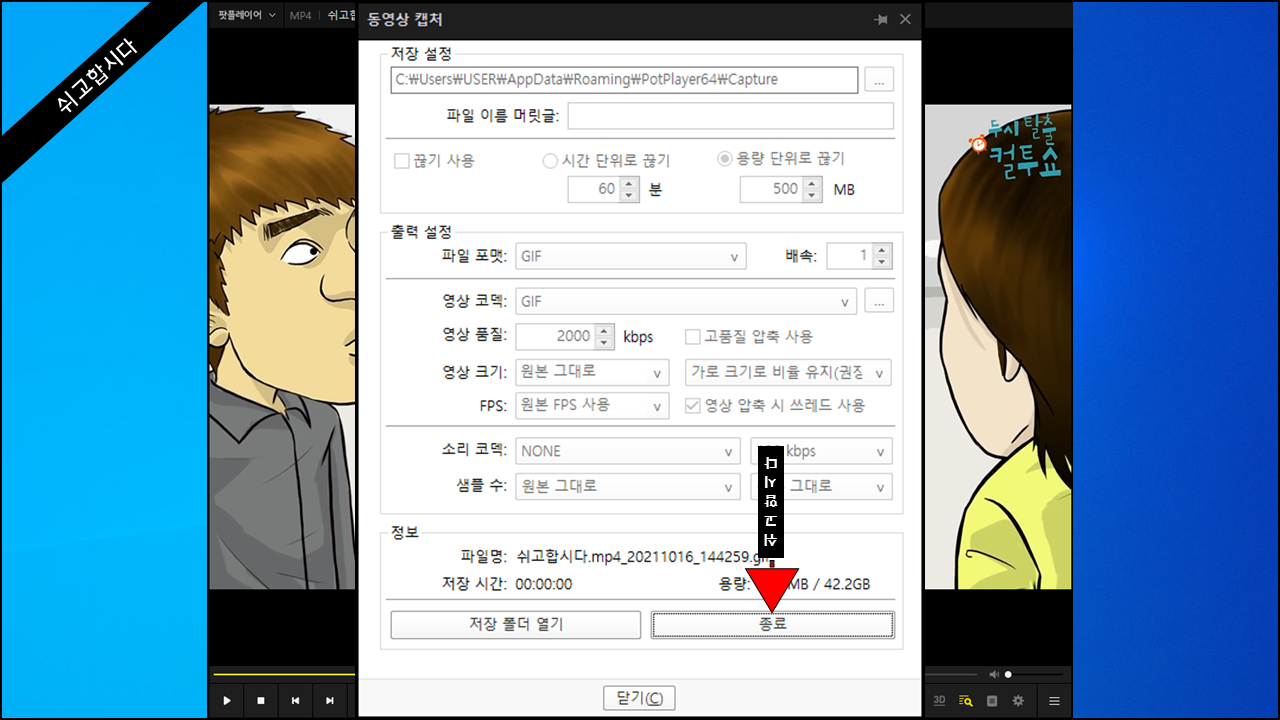This screenshot has width=1280, height=720.
Task: Click the capture save path field
Action: (624, 80)
